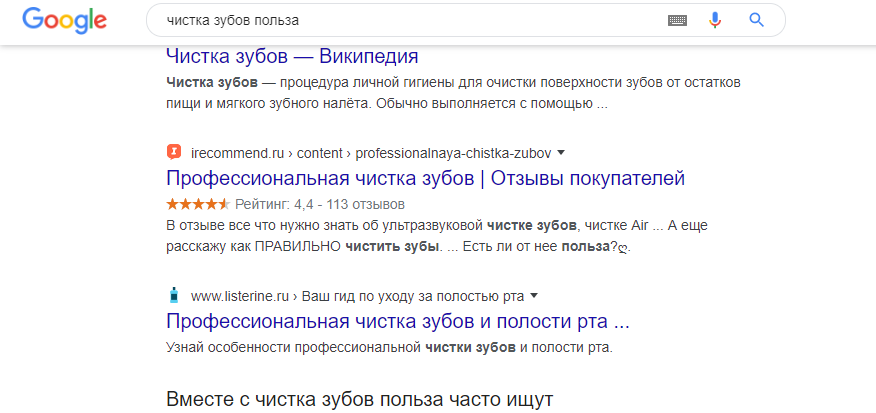Start voice search with microphone icon

(x=715, y=21)
